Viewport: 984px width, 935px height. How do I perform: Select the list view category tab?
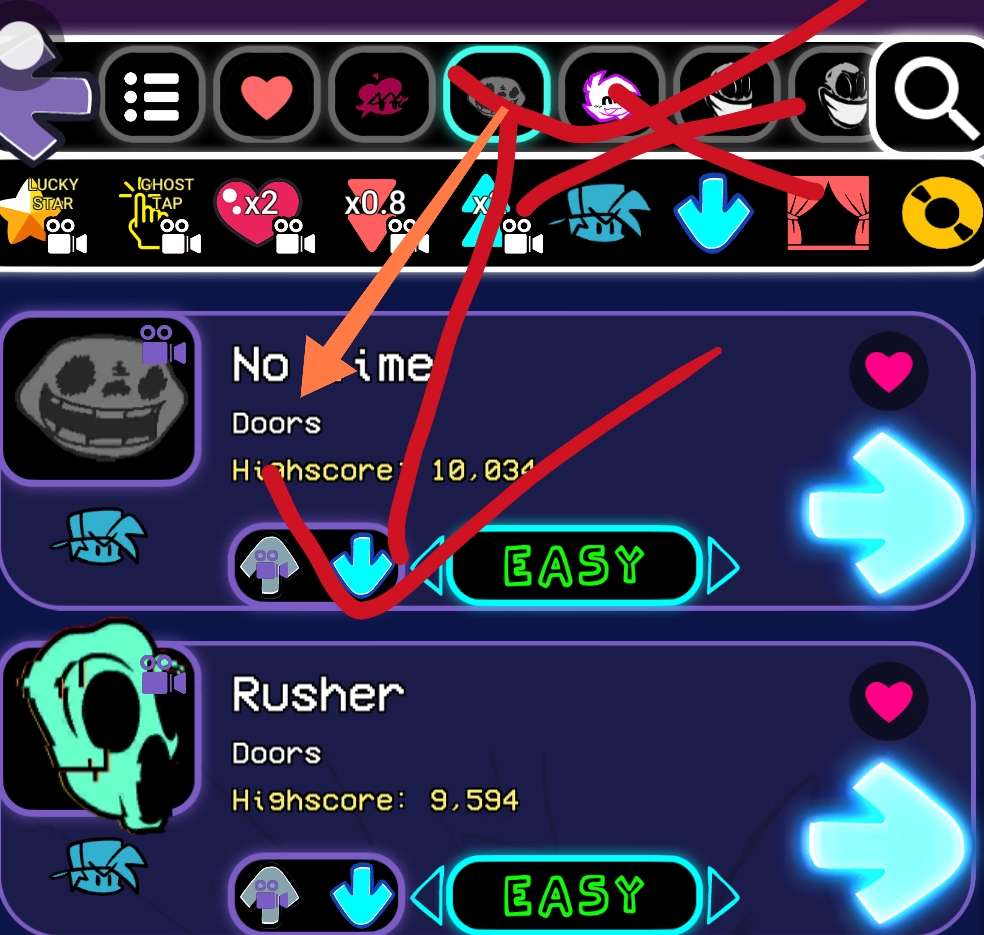151,97
